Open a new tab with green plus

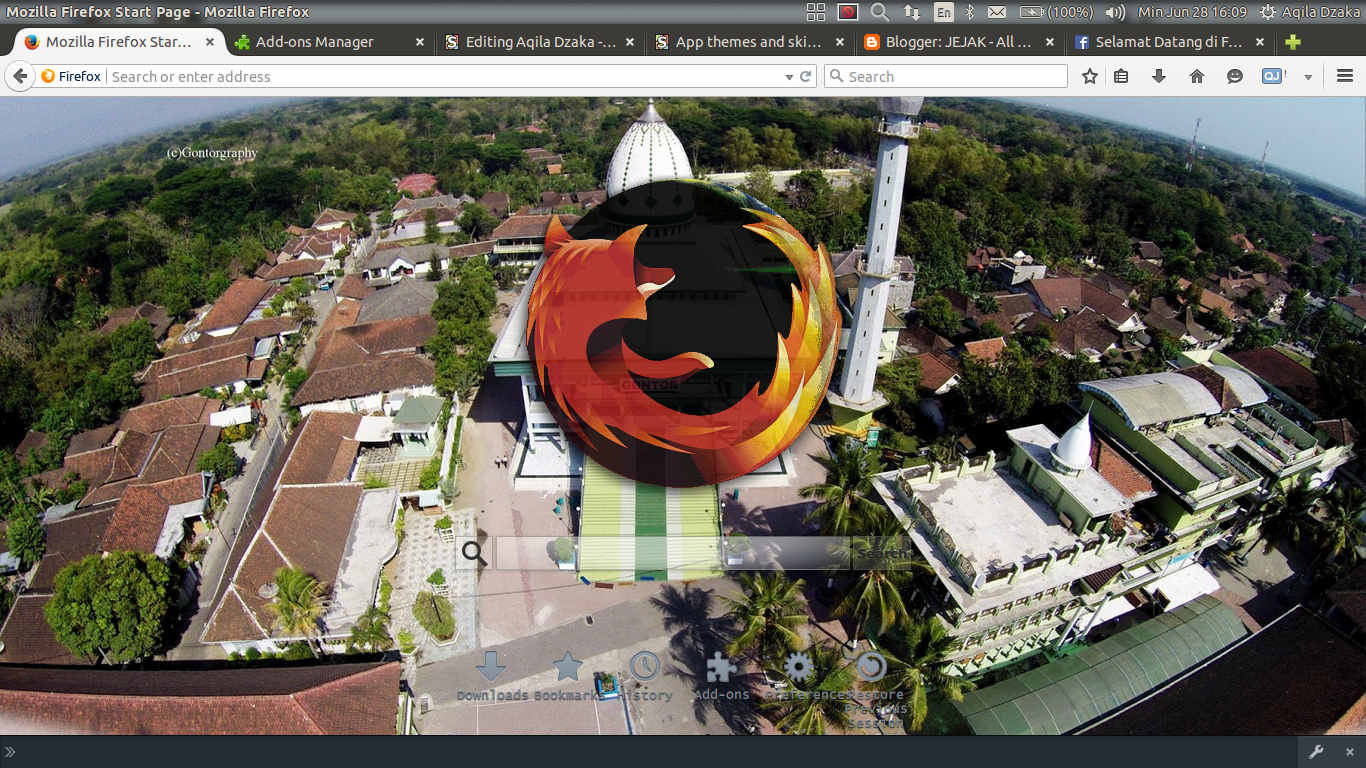1293,42
